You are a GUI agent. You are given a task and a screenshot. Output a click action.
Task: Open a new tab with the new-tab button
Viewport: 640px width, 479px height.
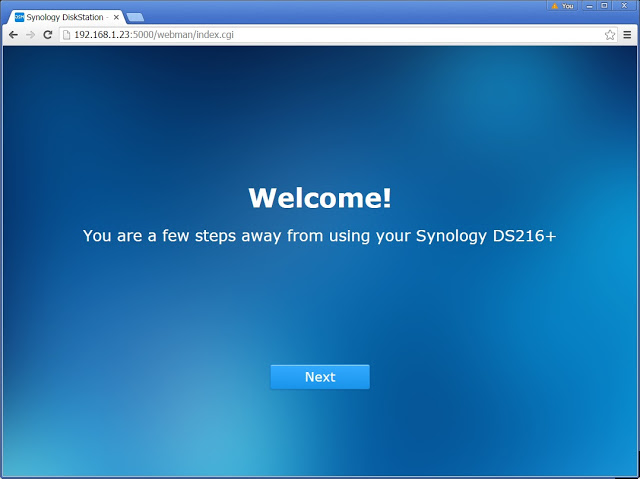(135, 17)
